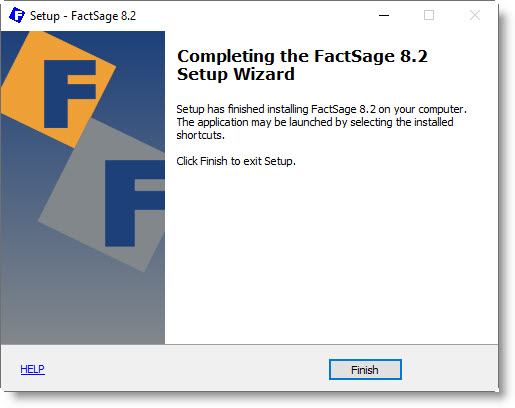Click the 'Setup has finished installing' sentence
The height and width of the screenshot is (408, 515).
point(321,109)
